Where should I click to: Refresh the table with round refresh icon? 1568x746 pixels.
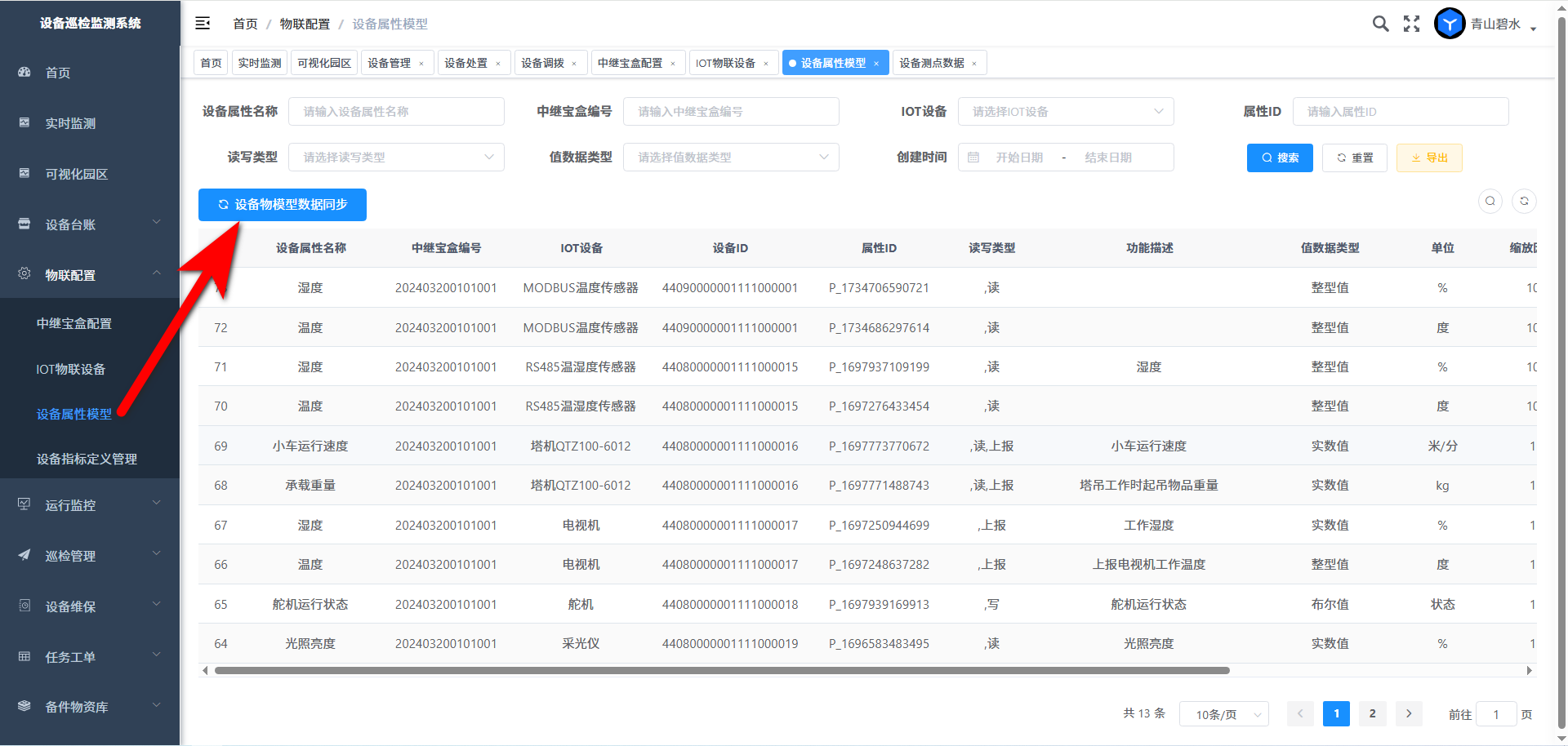[1524, 201]
